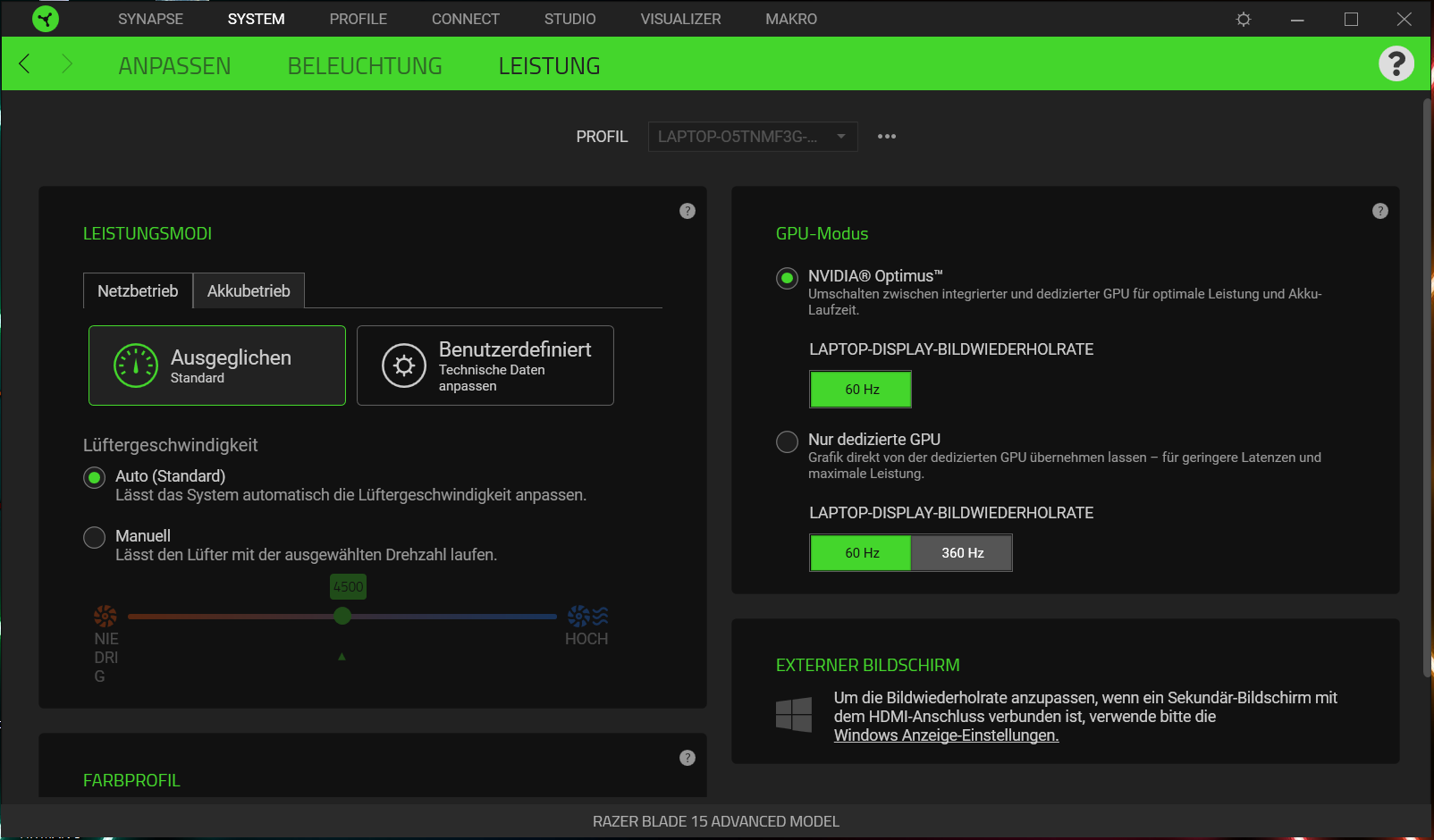The image size is (1434, 840).
Task: Maximize the Razer Synapse window
Action: click(x=1351, y=19)
